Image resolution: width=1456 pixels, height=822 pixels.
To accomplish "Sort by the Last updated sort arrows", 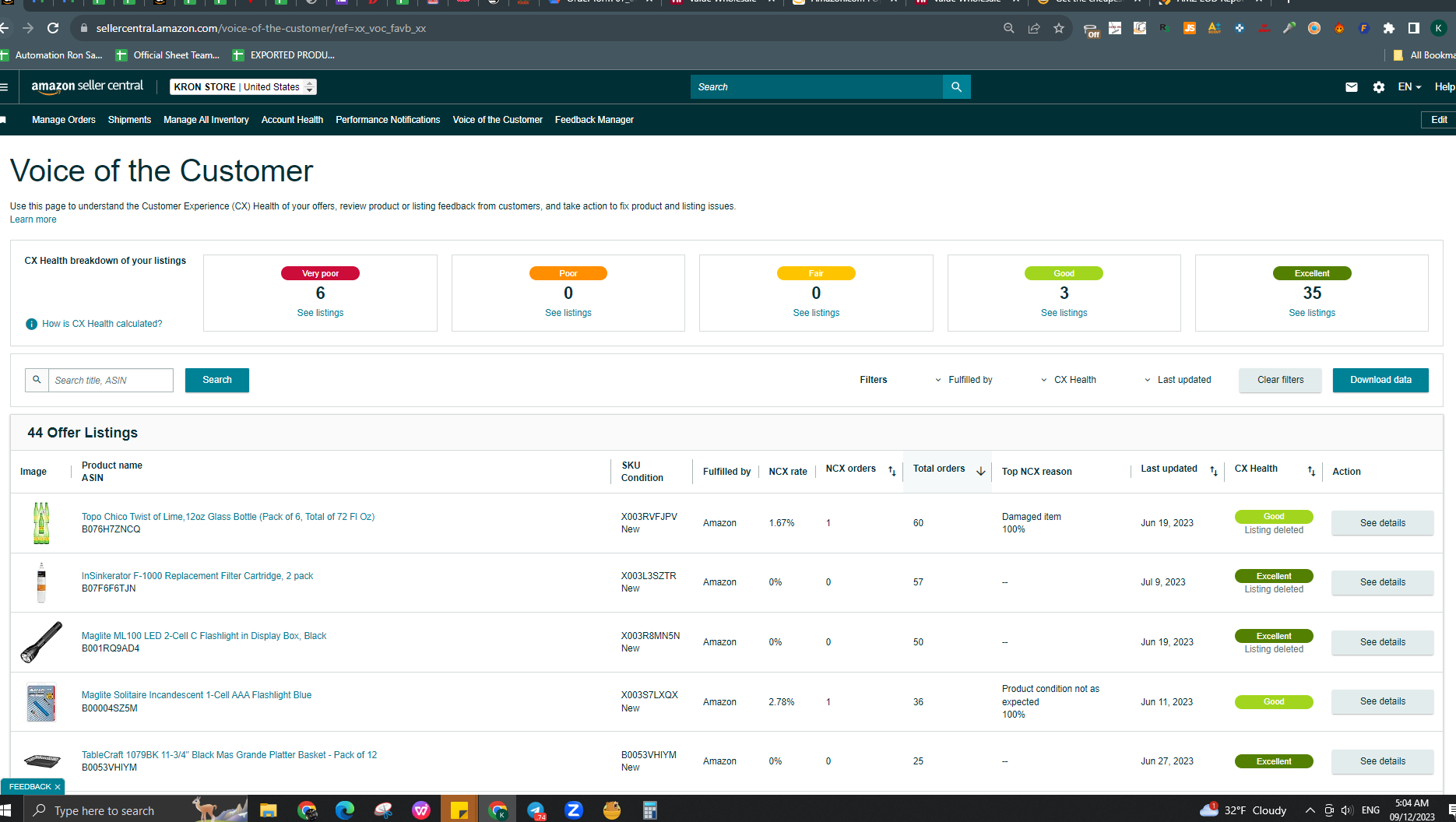I will [x=1214, y=471].
